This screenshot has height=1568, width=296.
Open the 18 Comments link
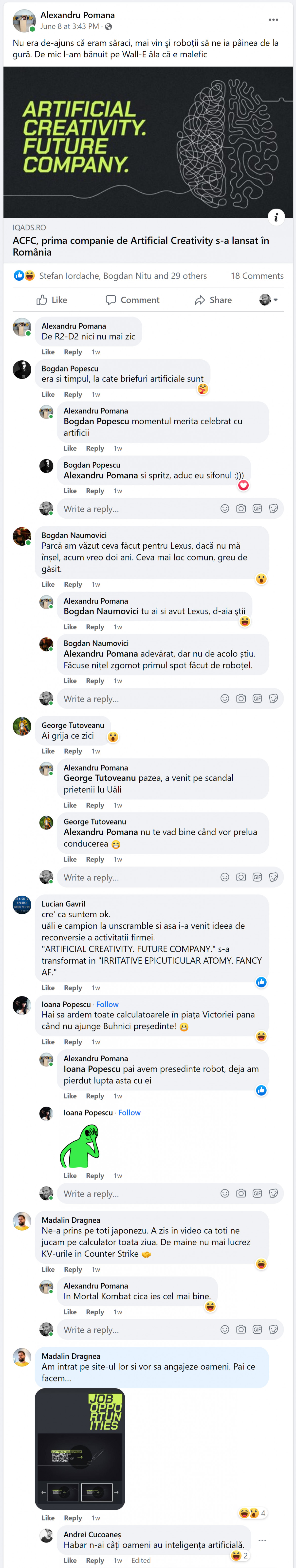[x=257, y=276]
